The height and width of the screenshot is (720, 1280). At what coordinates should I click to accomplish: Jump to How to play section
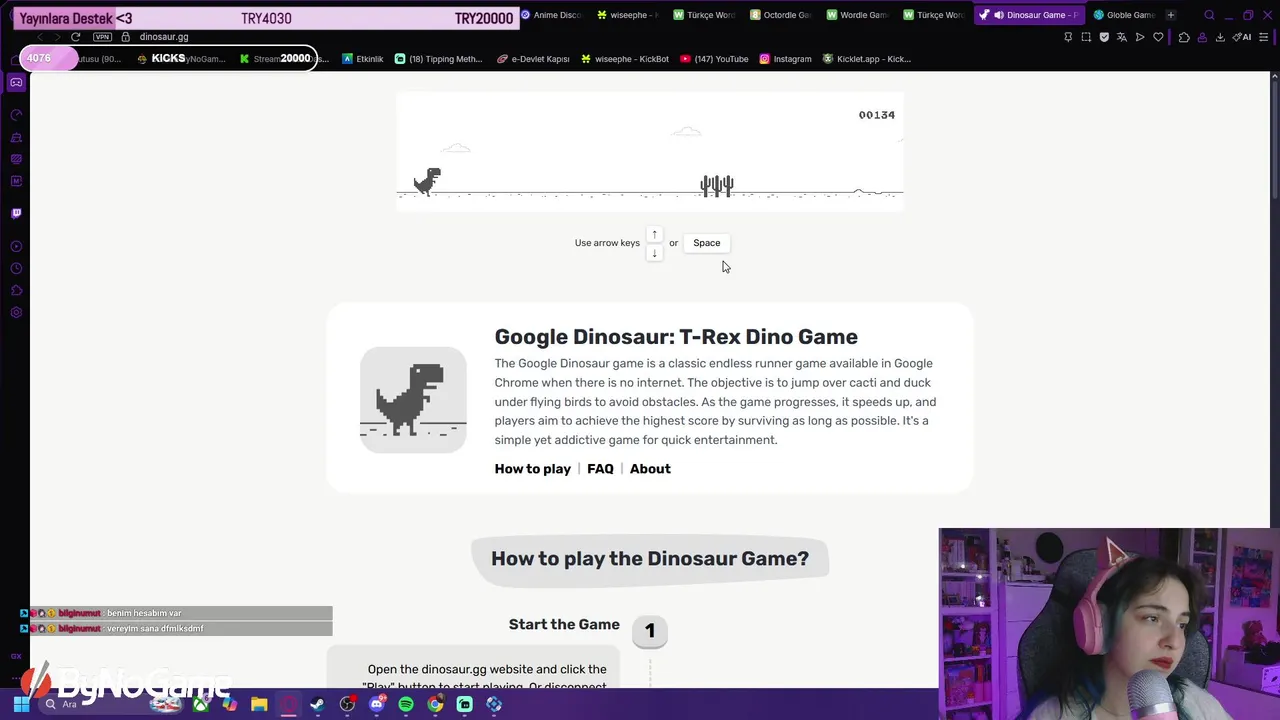click(x=532, y=469)
